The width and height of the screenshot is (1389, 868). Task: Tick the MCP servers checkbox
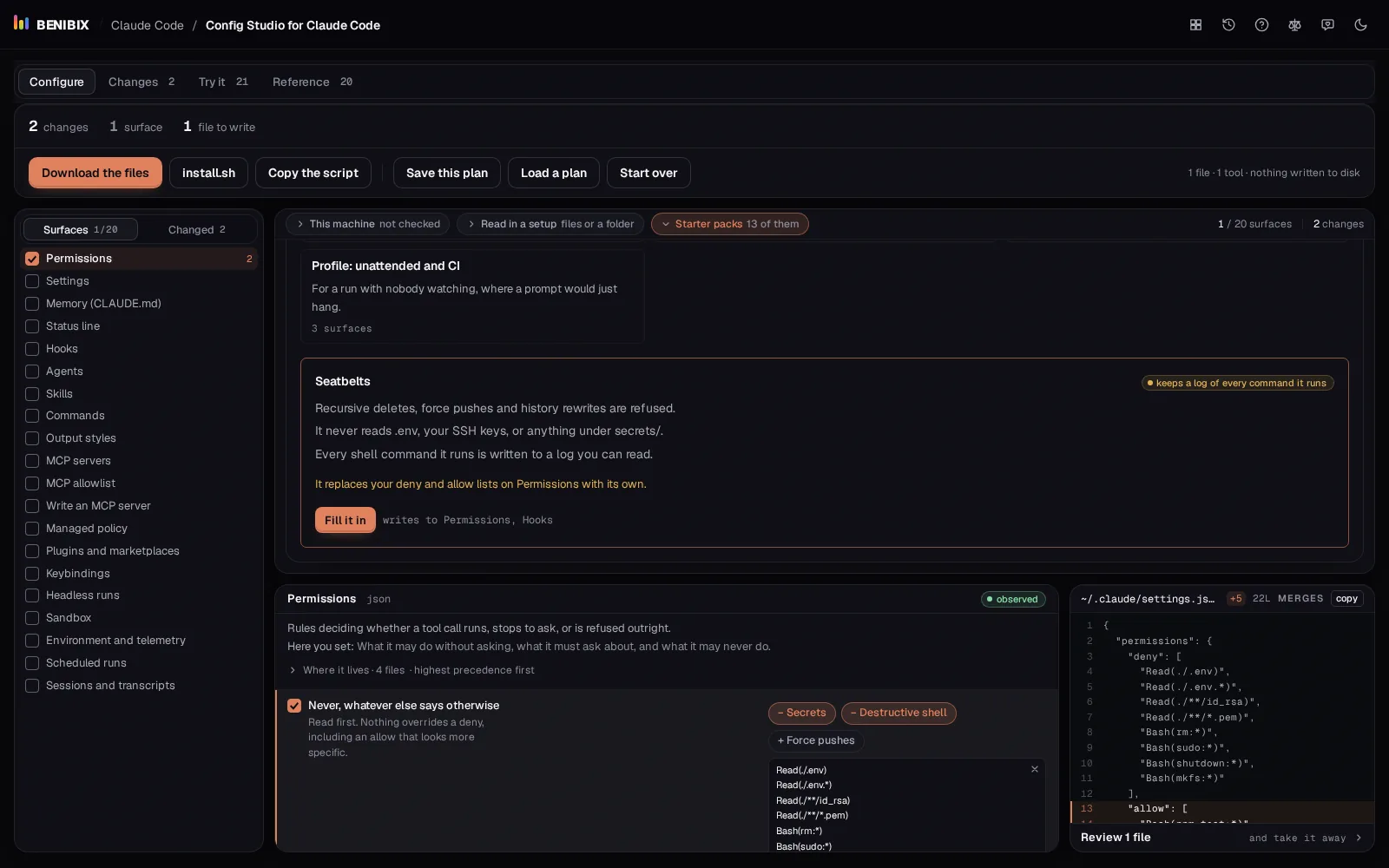click(x=32, y=461)
